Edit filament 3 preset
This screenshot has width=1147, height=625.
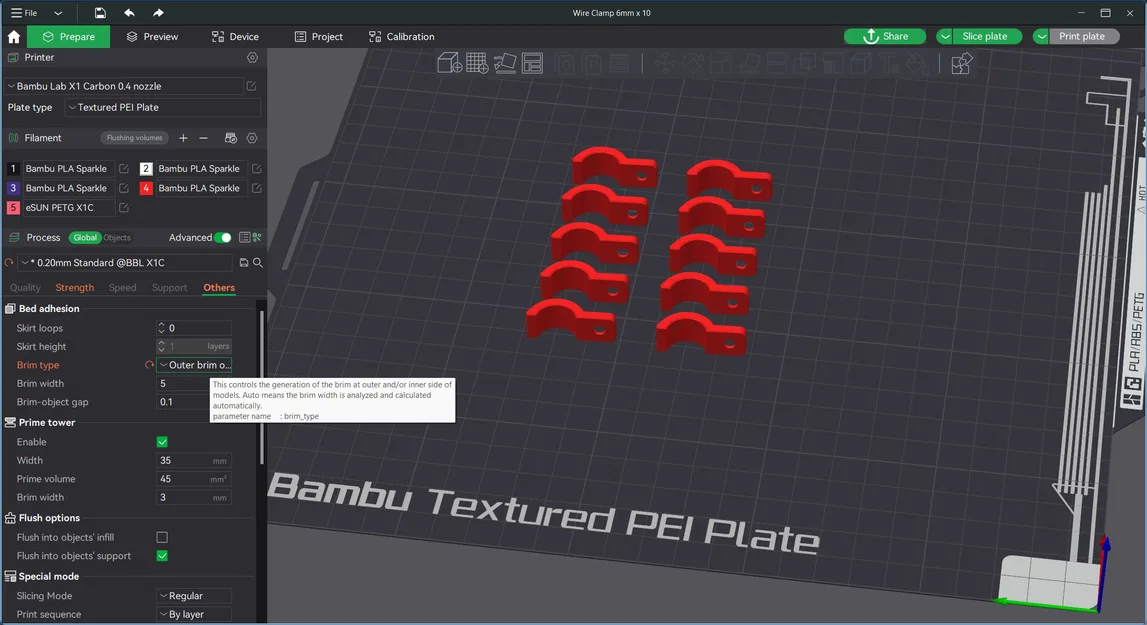tap(124, 188)
